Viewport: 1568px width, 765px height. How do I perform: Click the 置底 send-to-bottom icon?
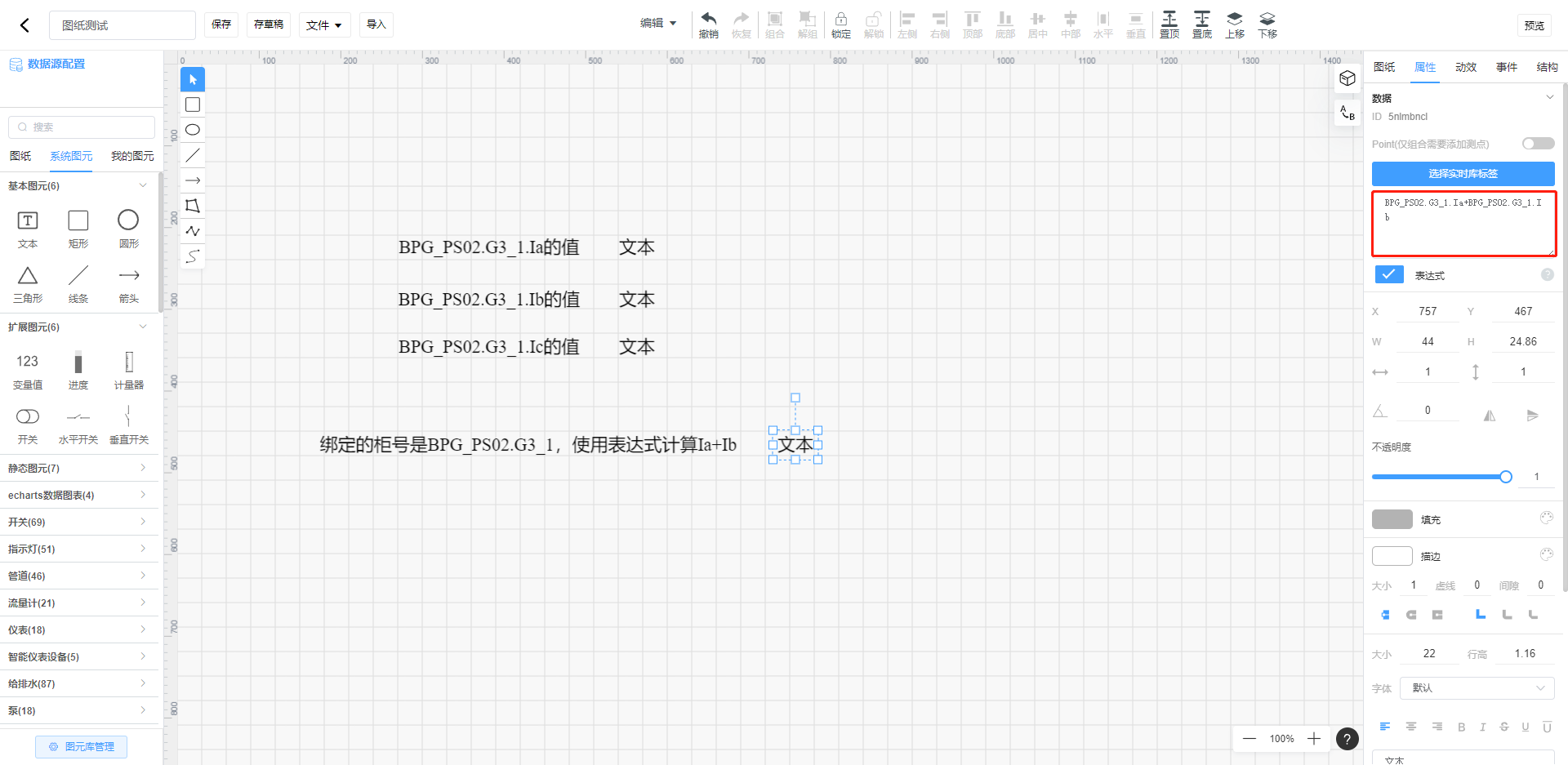pos(1202,24)
